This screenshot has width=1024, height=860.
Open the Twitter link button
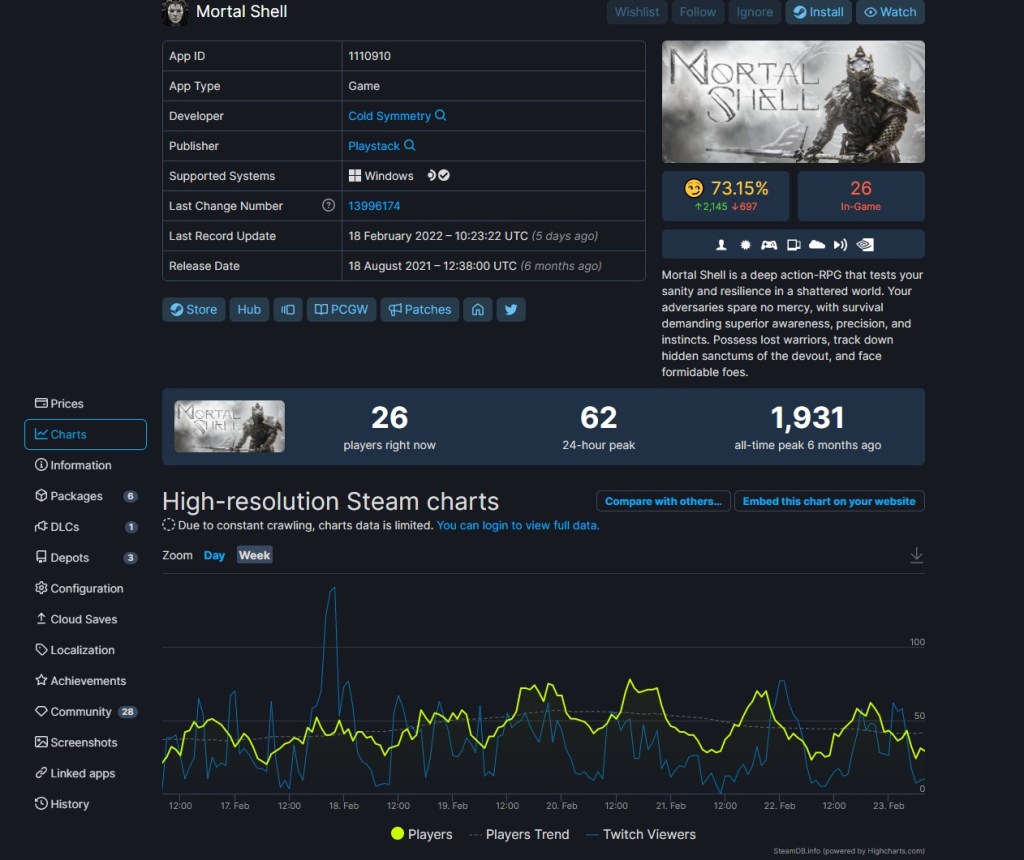click(511, 310)
